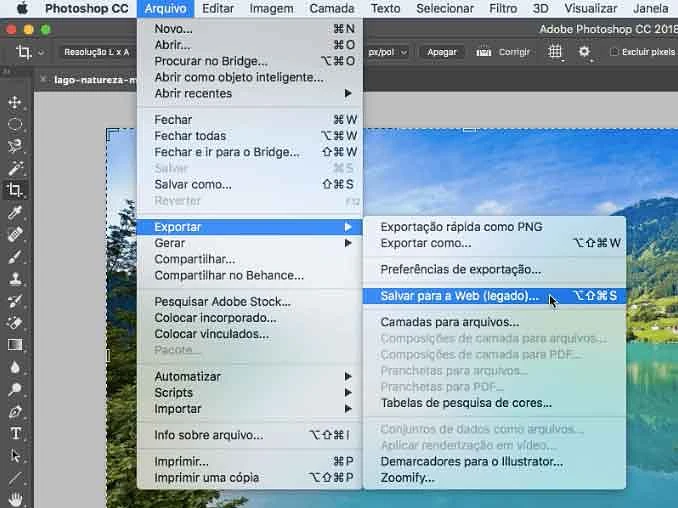Choose Info sobre arquivo...
The width and height of the screenshot is (678, 508).
click(x=250, y=435)
